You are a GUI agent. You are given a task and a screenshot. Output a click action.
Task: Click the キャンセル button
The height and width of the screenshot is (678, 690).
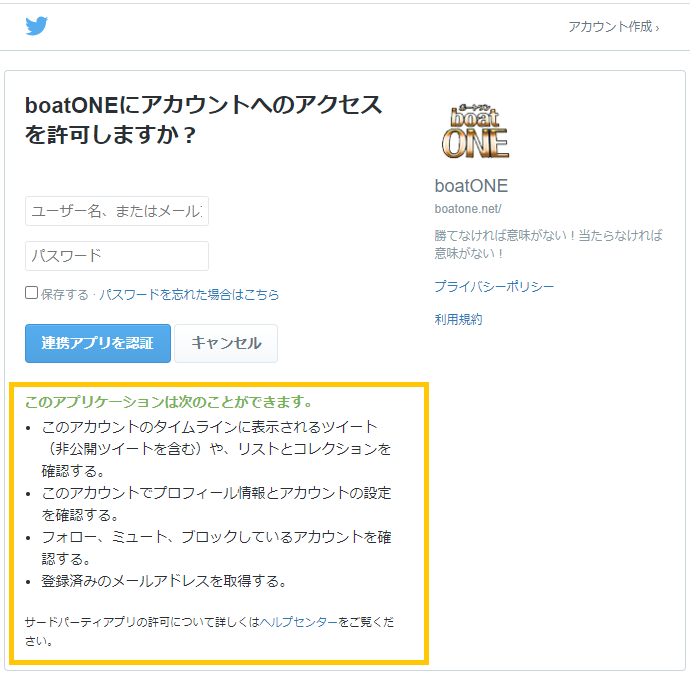(x=226, y=343)
